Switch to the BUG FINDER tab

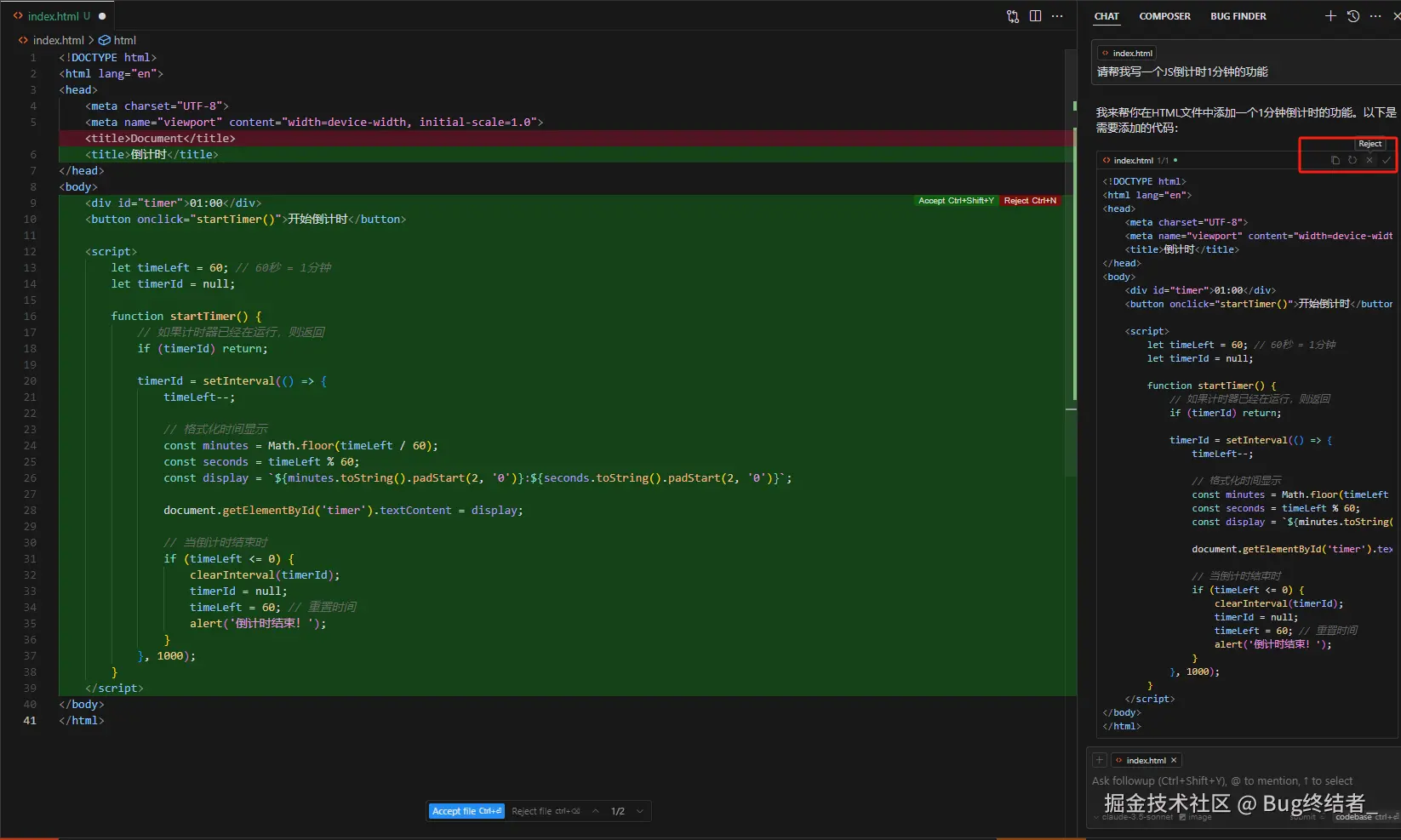[1238, 16]
